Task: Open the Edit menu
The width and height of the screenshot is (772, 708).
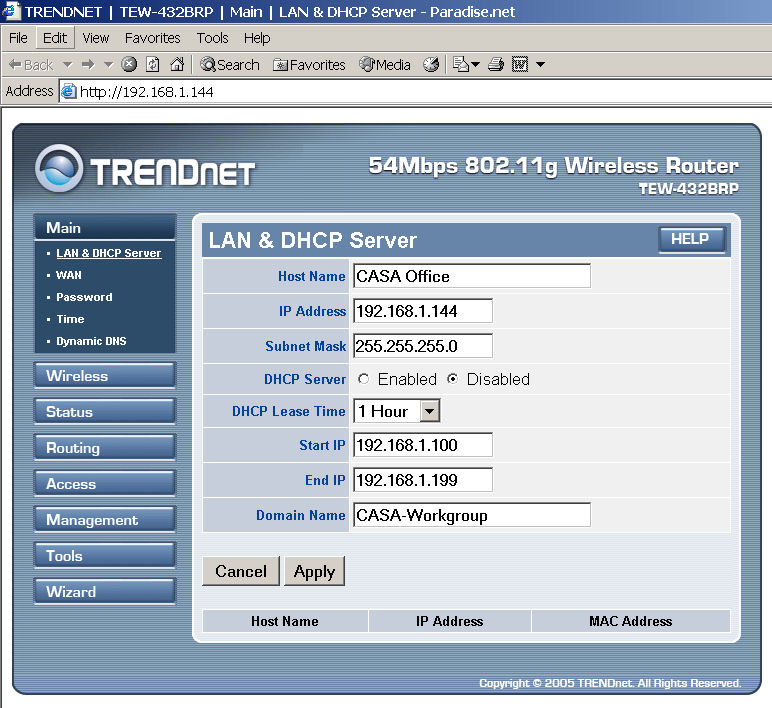Action: pos(55,38)
